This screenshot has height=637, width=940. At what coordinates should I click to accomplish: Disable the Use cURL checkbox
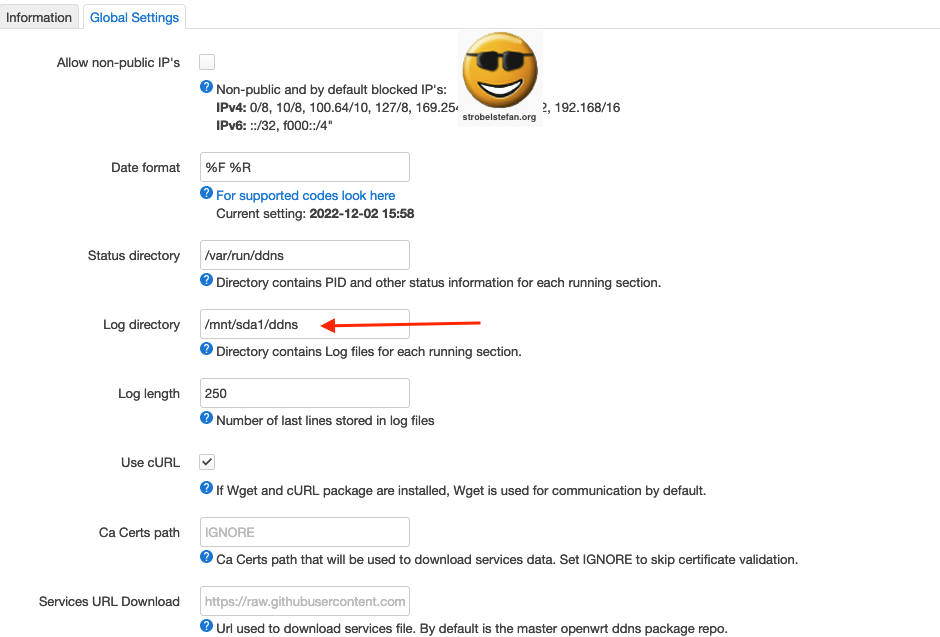pyautogui.click(x=206, y=462)
